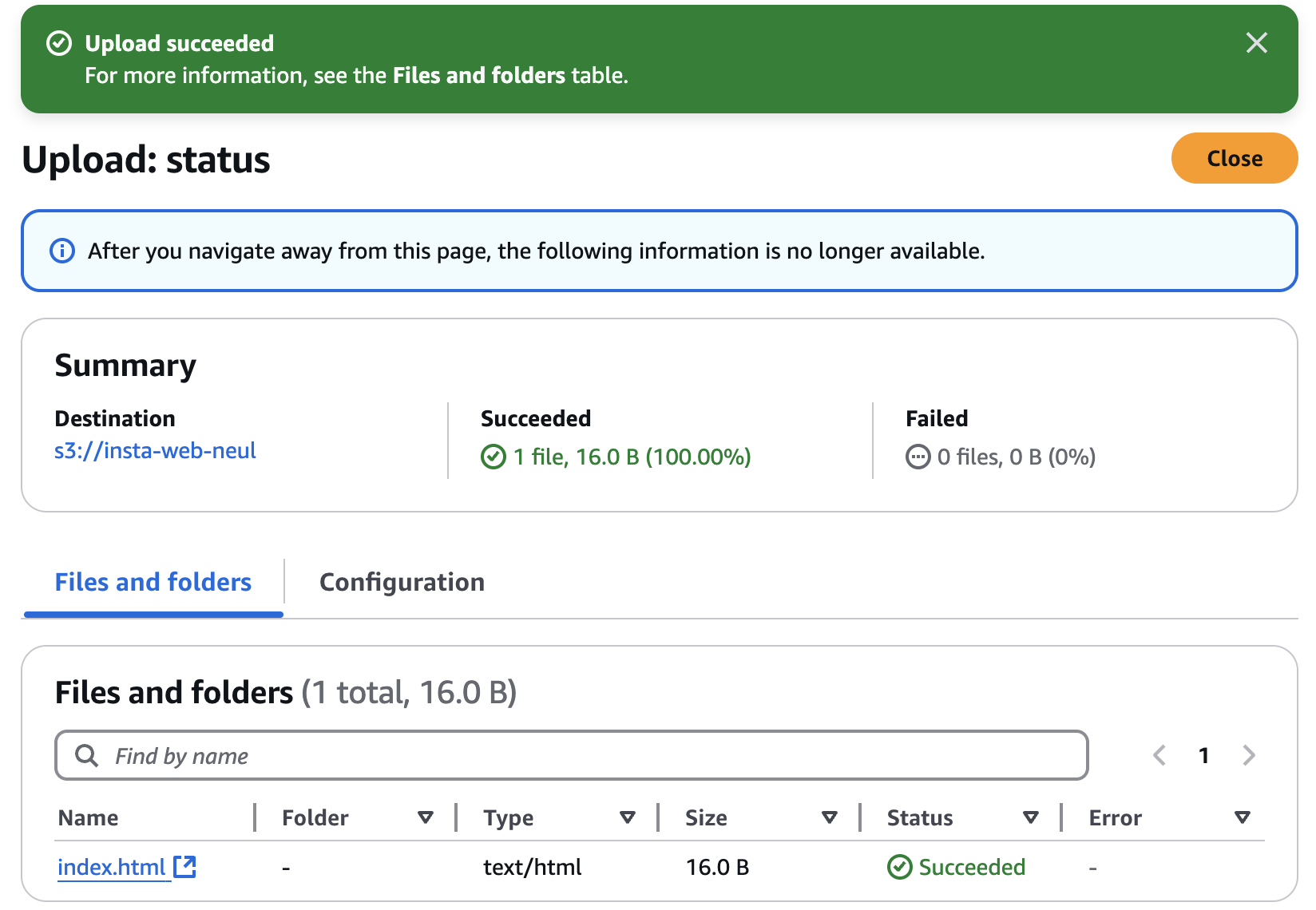Viewport: 1316px width, 910px height.
Task: Click the blue info circle icon
Action: pos(62,251)
